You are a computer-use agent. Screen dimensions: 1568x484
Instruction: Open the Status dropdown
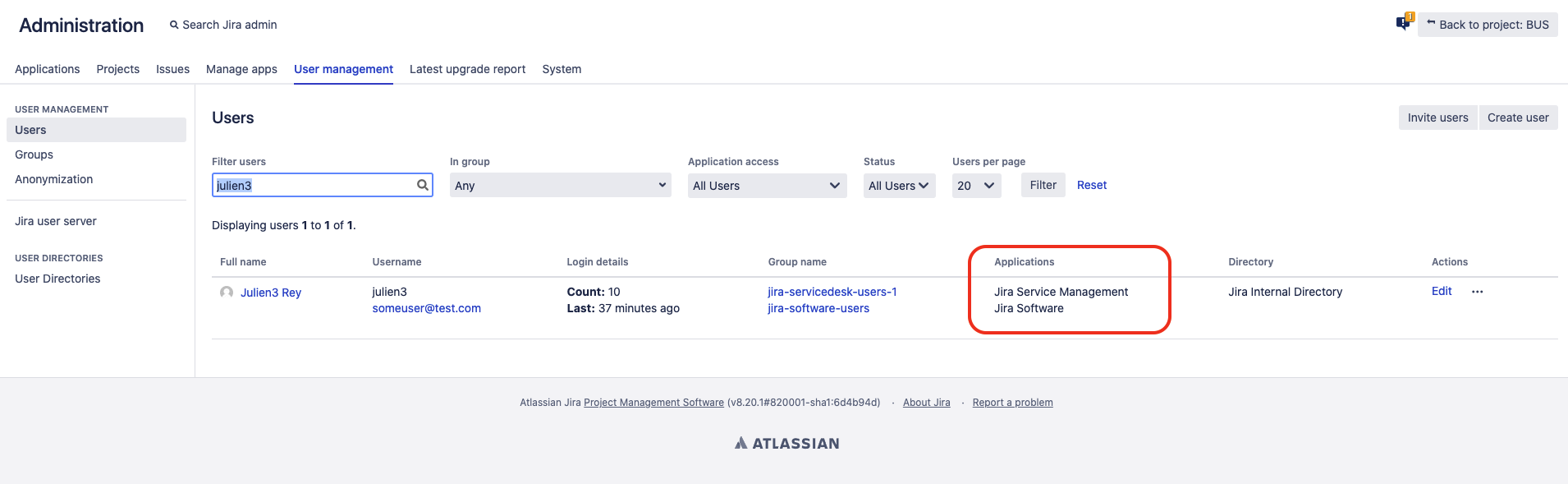[x=900, y=185]
